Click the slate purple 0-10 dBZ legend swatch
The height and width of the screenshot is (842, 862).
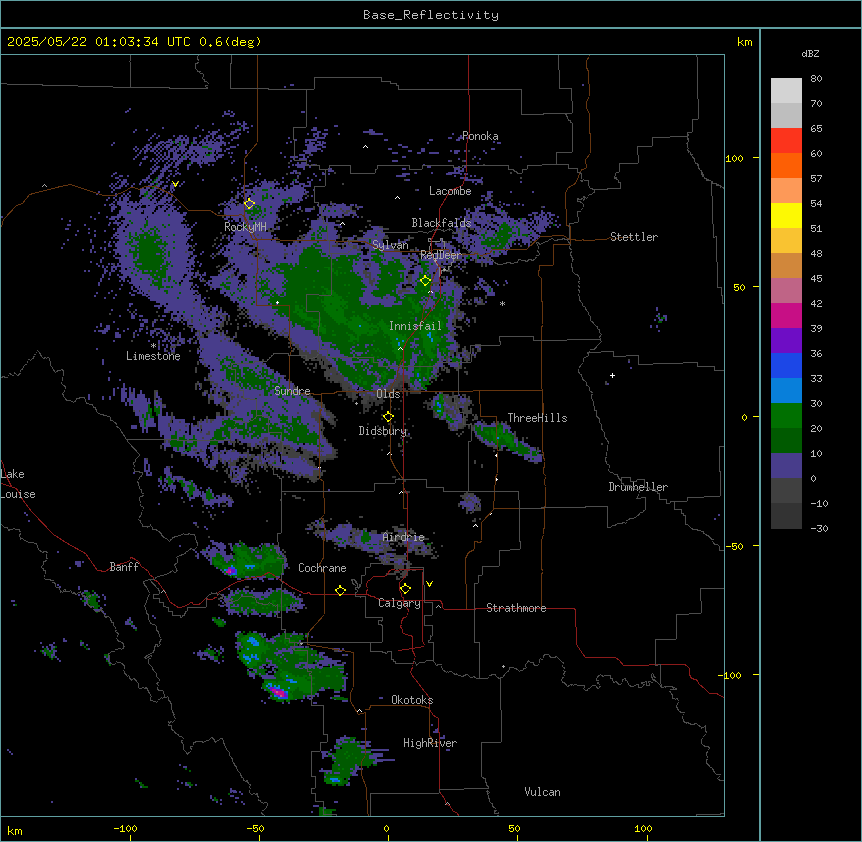coord(786,466)
